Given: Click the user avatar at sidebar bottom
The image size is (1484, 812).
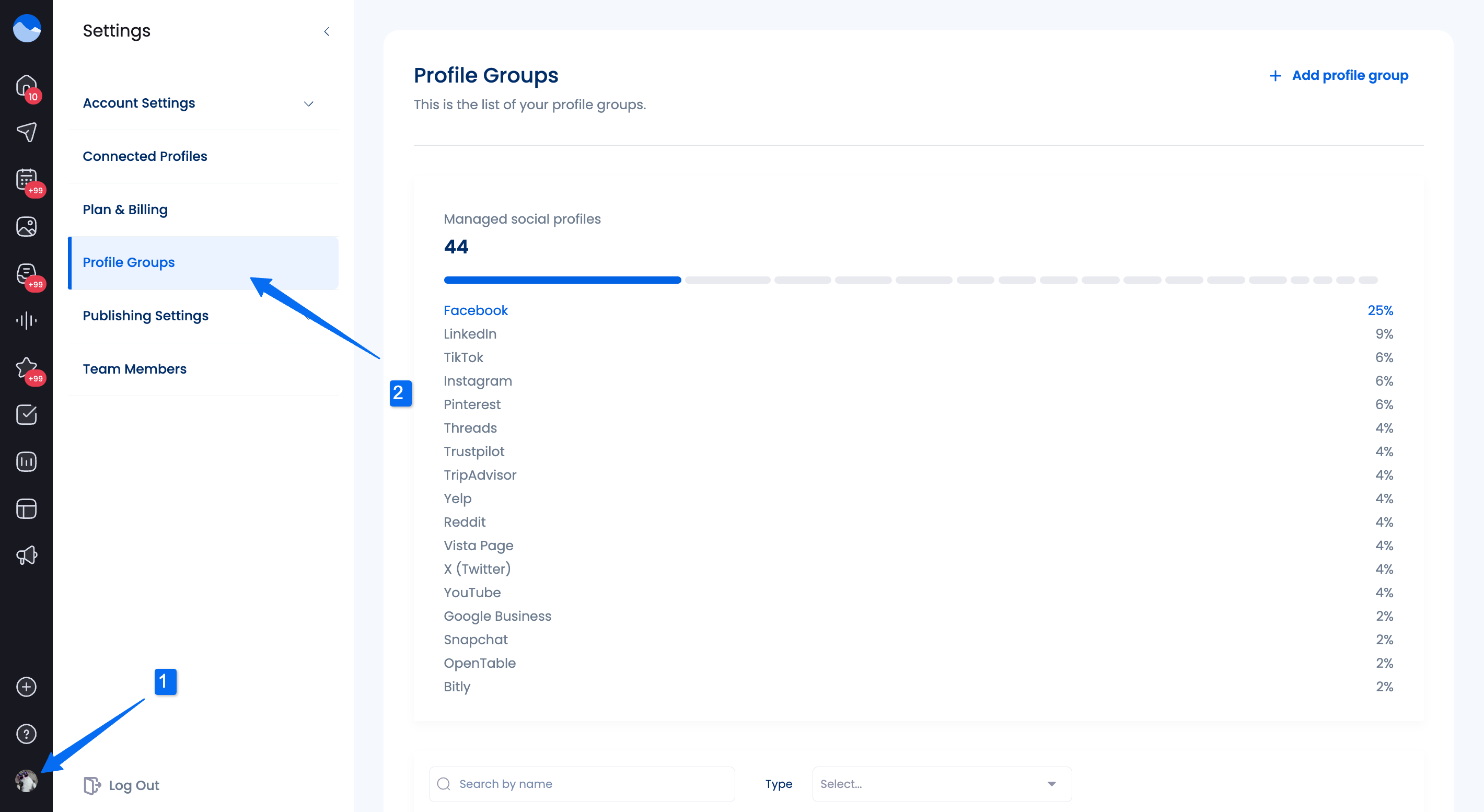Looking at the screenshot, I should pyautogui.click(x=27, y=781).
